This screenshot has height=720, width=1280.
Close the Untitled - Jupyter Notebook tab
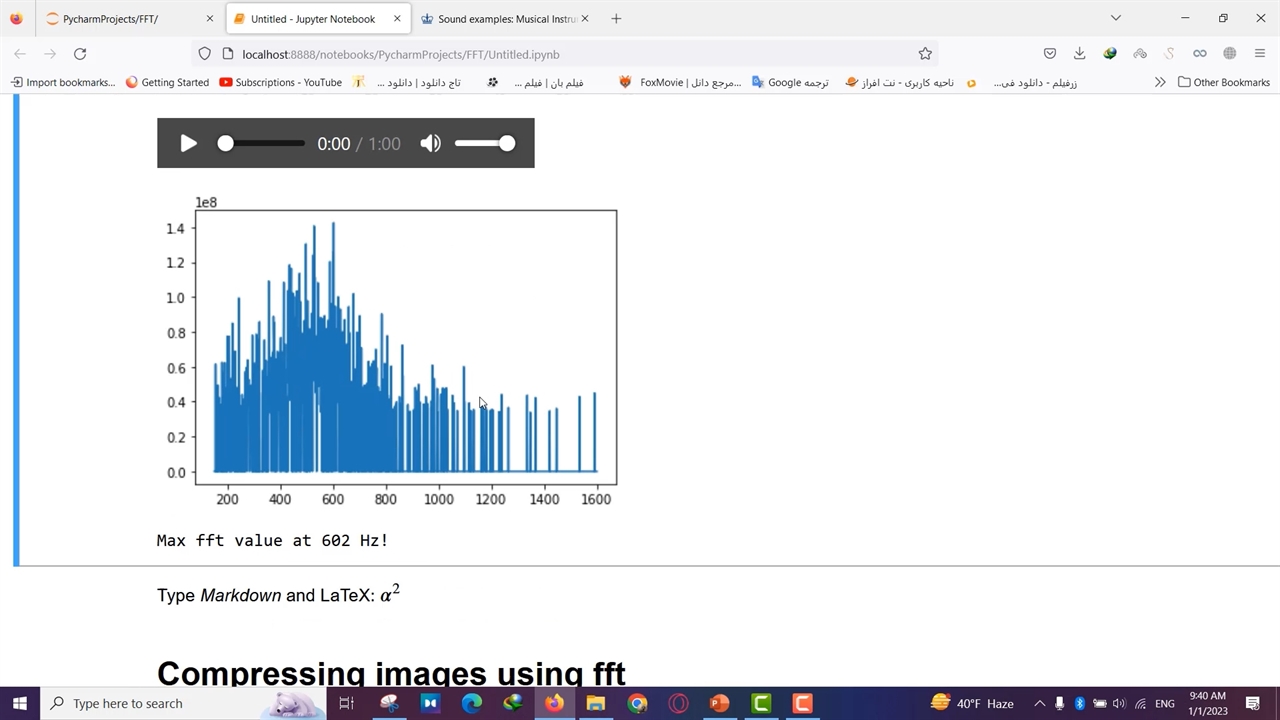397,19
